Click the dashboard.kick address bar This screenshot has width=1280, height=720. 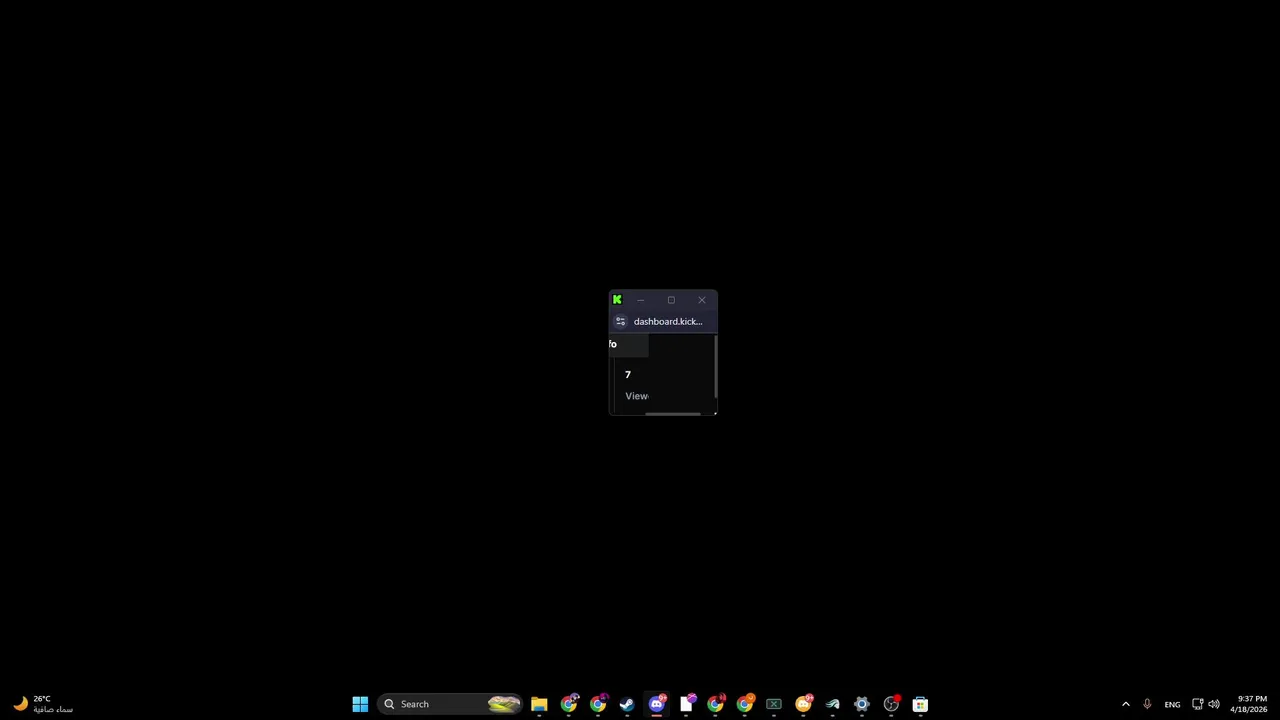tap(667, 321)
